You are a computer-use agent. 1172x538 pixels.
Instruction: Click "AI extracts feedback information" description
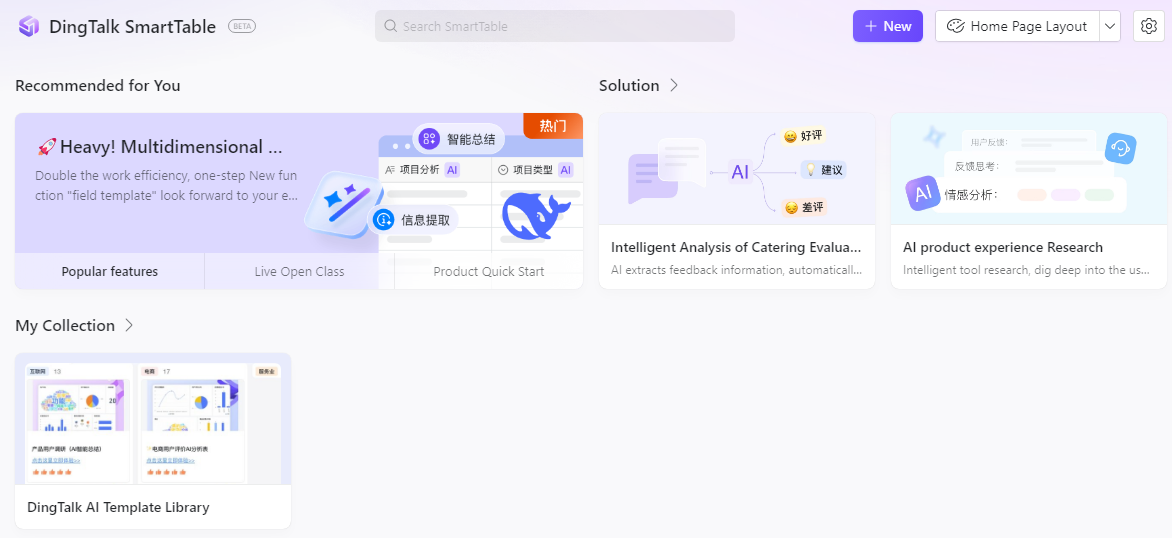[x=737, y=270]
